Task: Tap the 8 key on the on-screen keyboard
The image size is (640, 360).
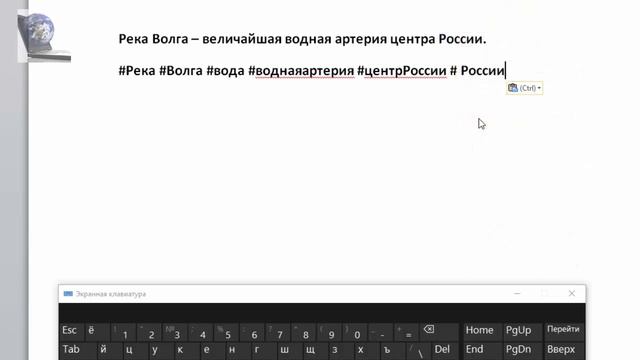Action: coord(303,332)
